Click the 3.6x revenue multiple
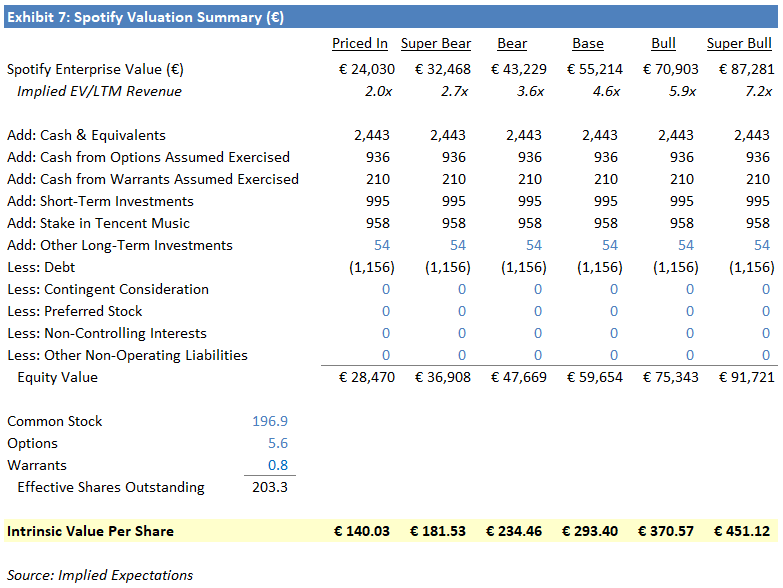Screen dimensions: 783x588 pyautogui.click(x=530, y=91)
